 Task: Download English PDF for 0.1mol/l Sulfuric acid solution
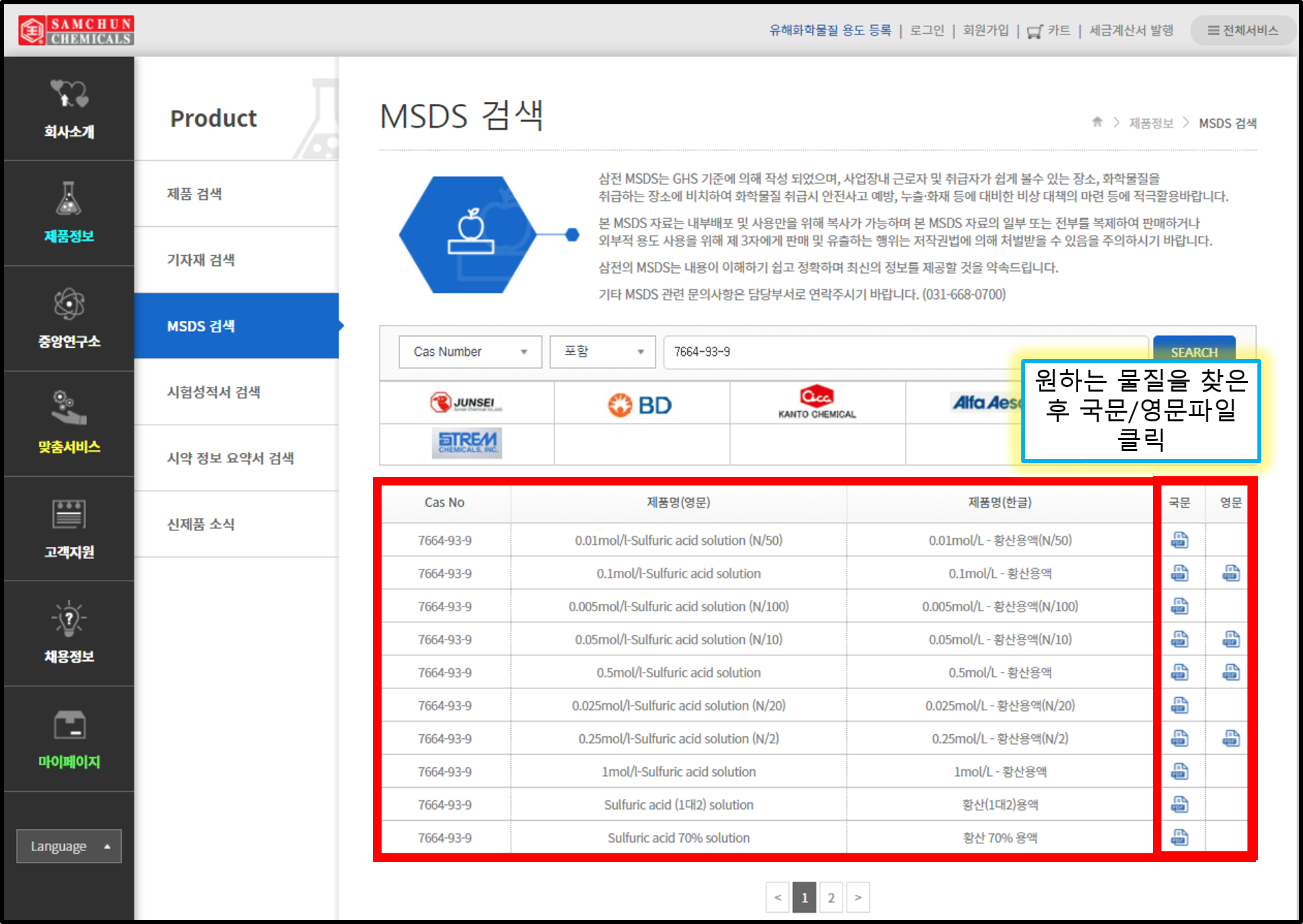tap(1231, 573)
